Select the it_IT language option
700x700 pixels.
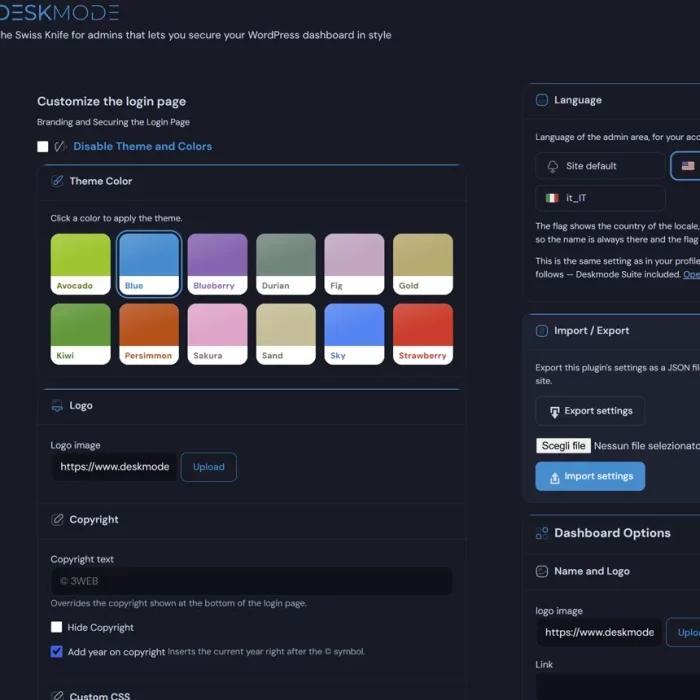(600, 198)
